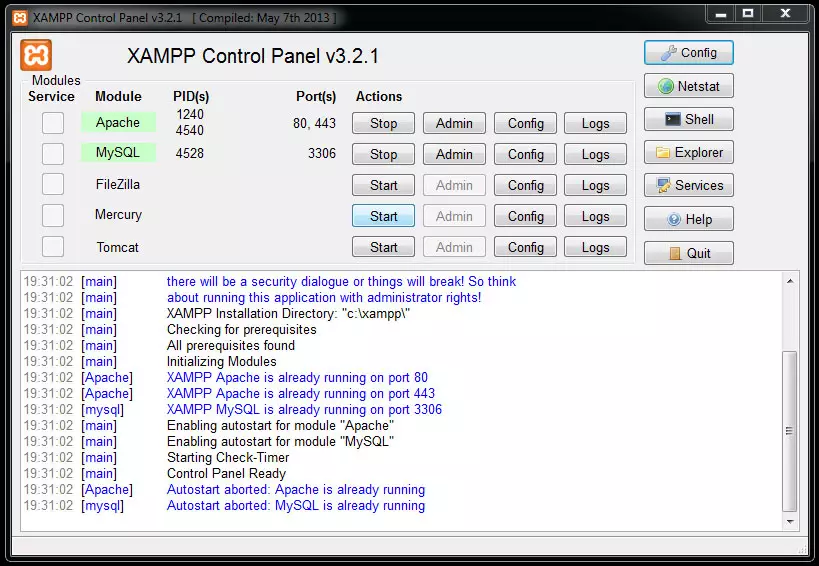Stop the Apache module
819x566 pixels.
pos(383,123)
